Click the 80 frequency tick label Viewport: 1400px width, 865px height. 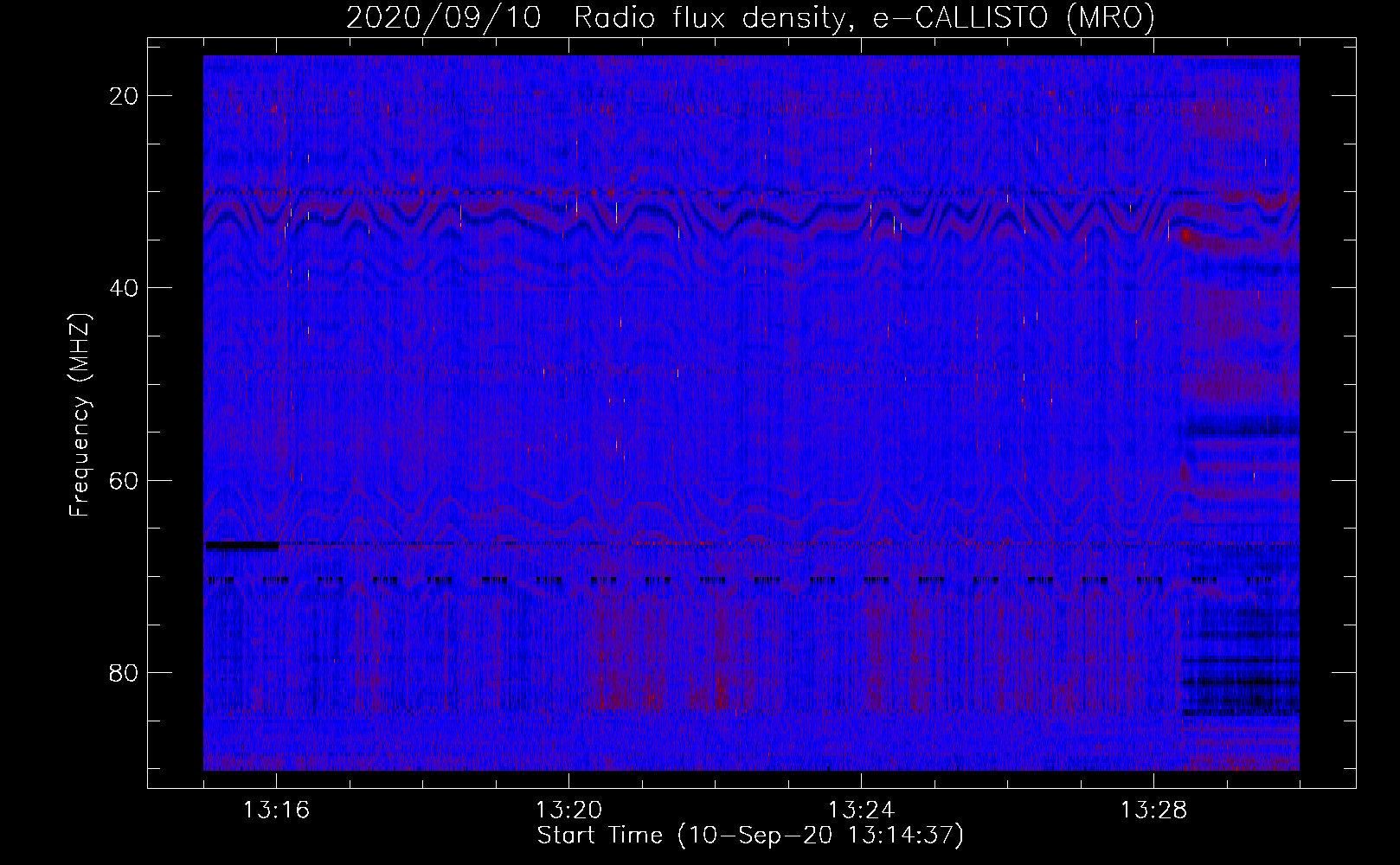pyautogui.click(x=124, y=672)
